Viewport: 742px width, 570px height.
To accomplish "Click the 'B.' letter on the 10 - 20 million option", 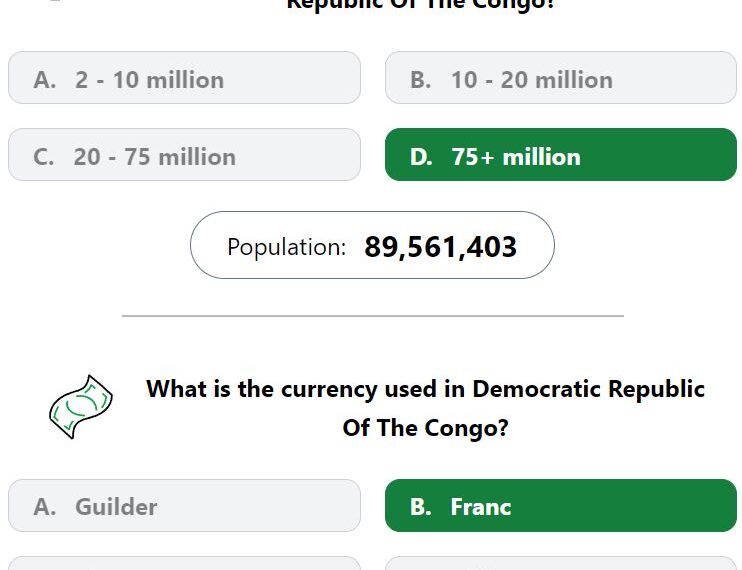I will tap(421, 80).
